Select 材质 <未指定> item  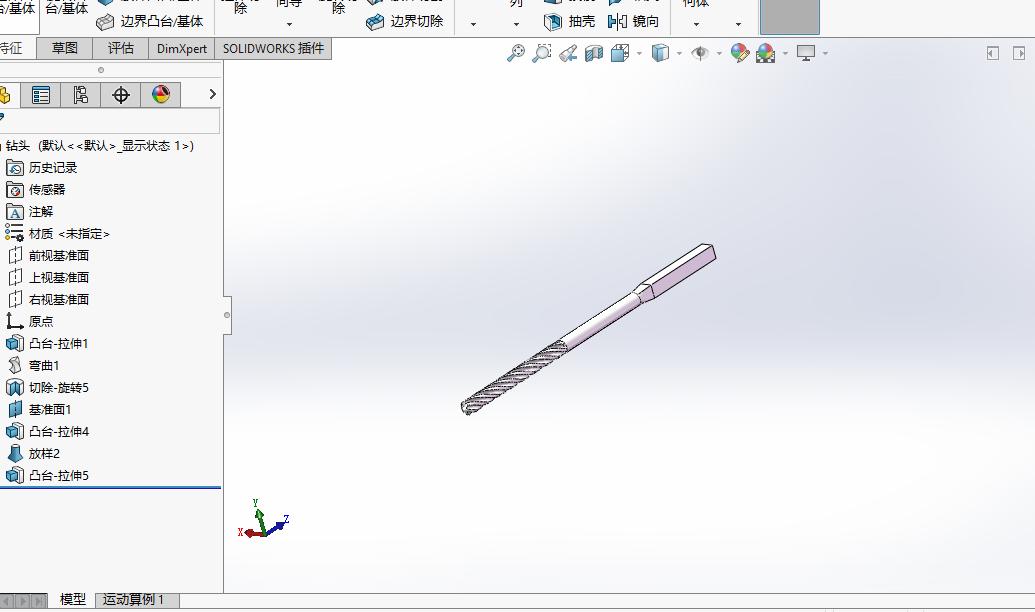point(57,234)
